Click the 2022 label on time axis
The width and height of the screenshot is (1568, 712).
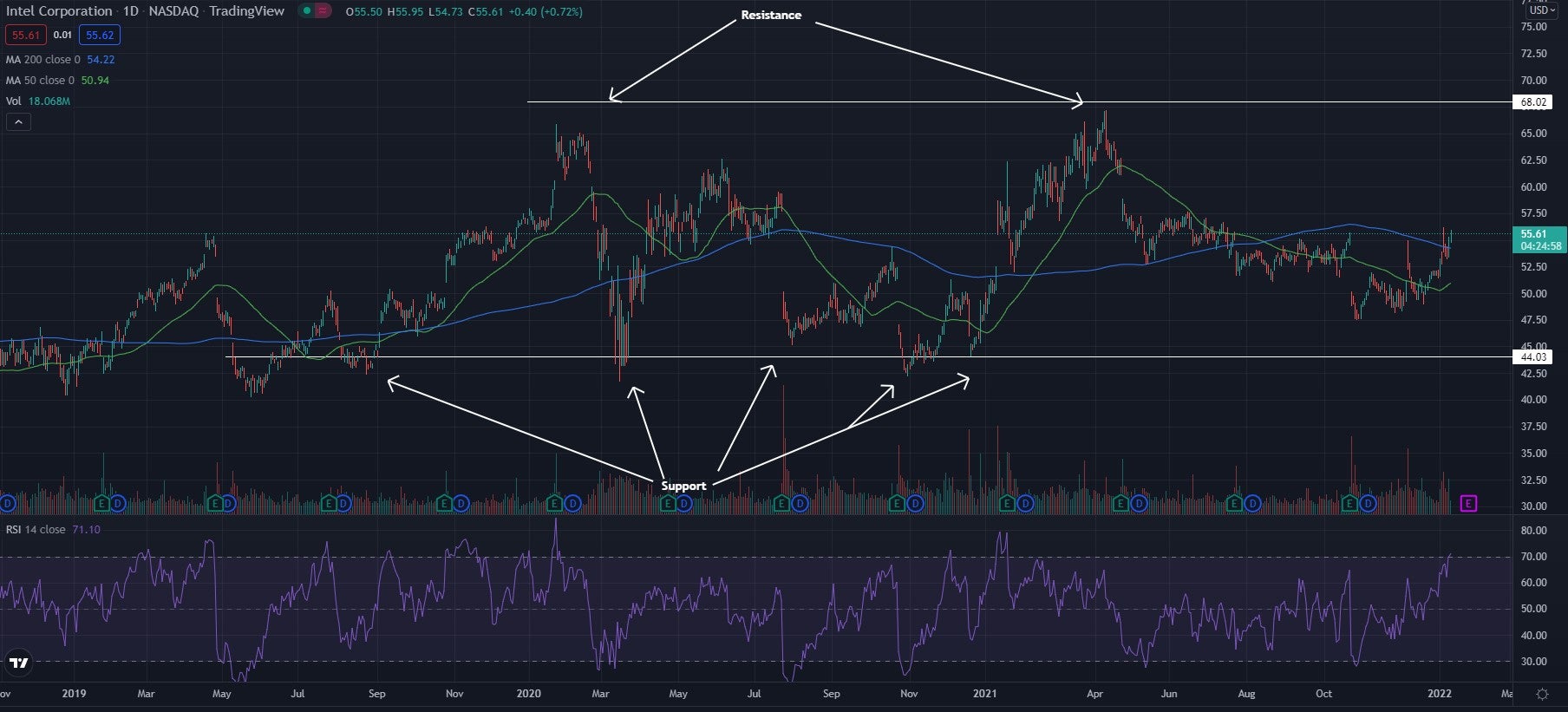(x=1440, y=694)
